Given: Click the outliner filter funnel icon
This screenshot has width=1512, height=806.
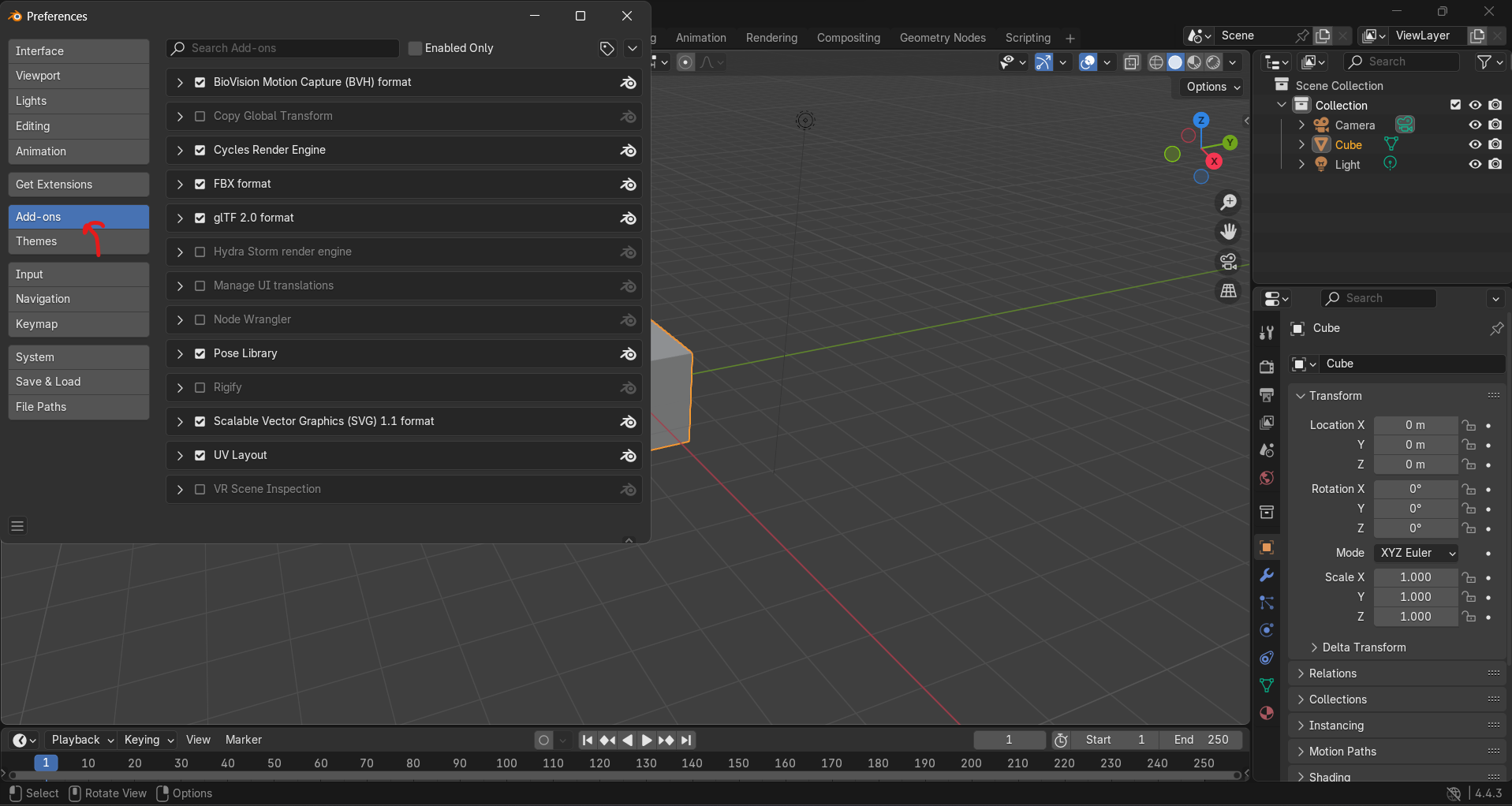Looking at the screenshot, I should 1484,62.
